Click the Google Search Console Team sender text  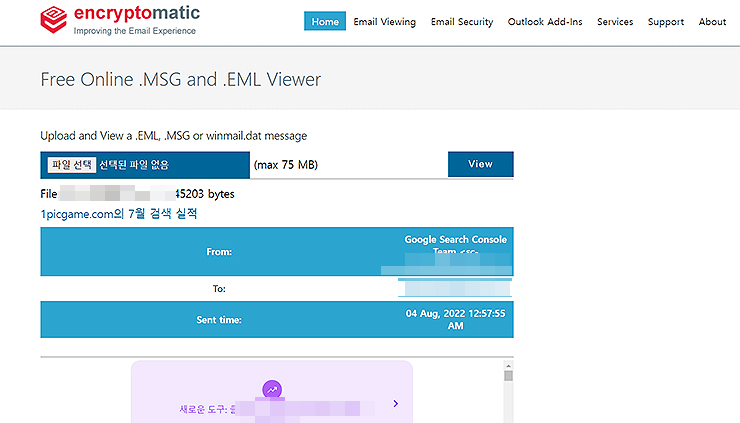pyautogui.click(x=455, y=244)
